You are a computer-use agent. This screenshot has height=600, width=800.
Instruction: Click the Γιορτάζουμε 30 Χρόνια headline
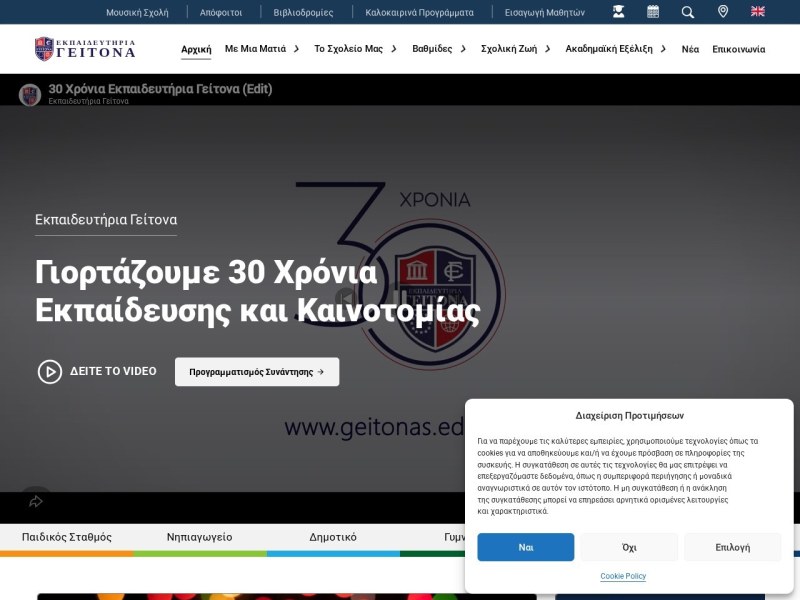[258, 291]
